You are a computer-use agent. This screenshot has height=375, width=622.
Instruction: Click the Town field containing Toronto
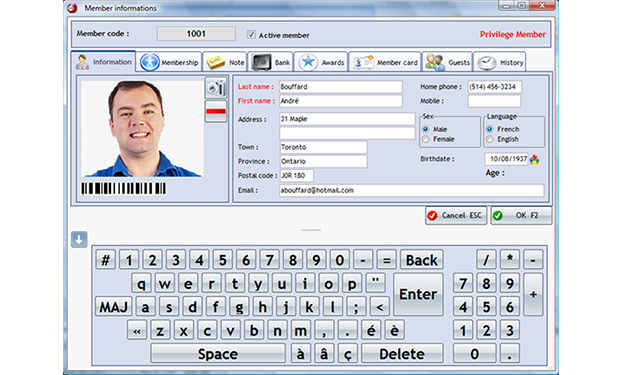[323, 147]
